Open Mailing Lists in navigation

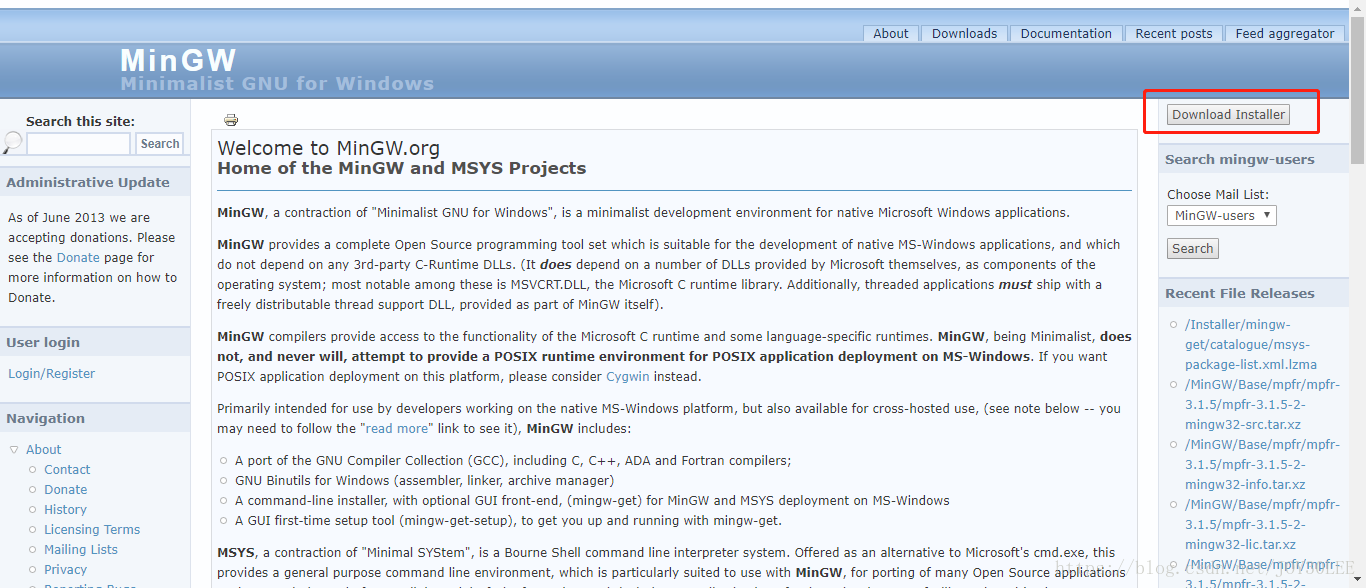tap(81, 549)
